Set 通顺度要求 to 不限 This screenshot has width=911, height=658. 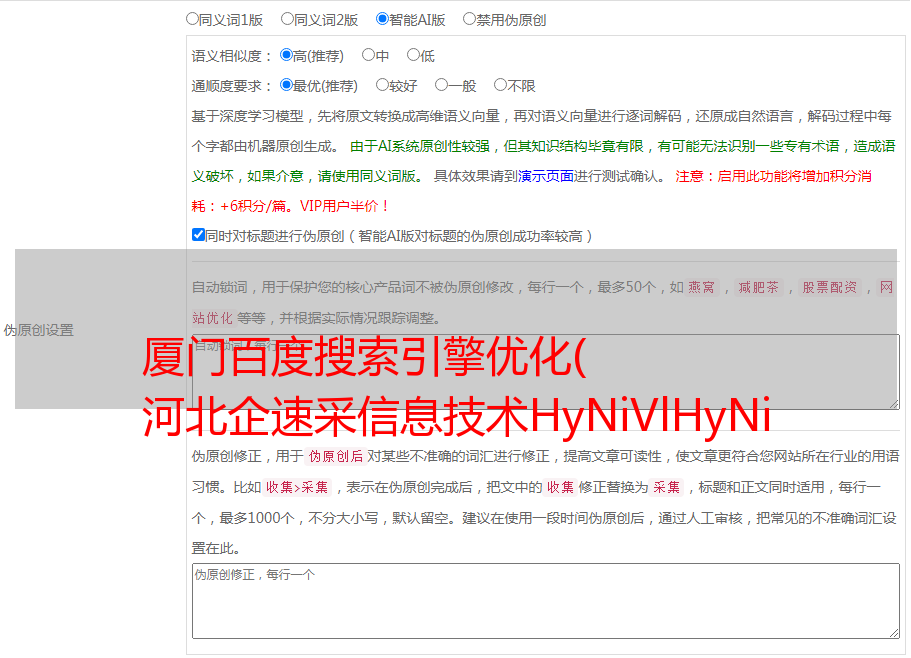click(x=500, y=85)
